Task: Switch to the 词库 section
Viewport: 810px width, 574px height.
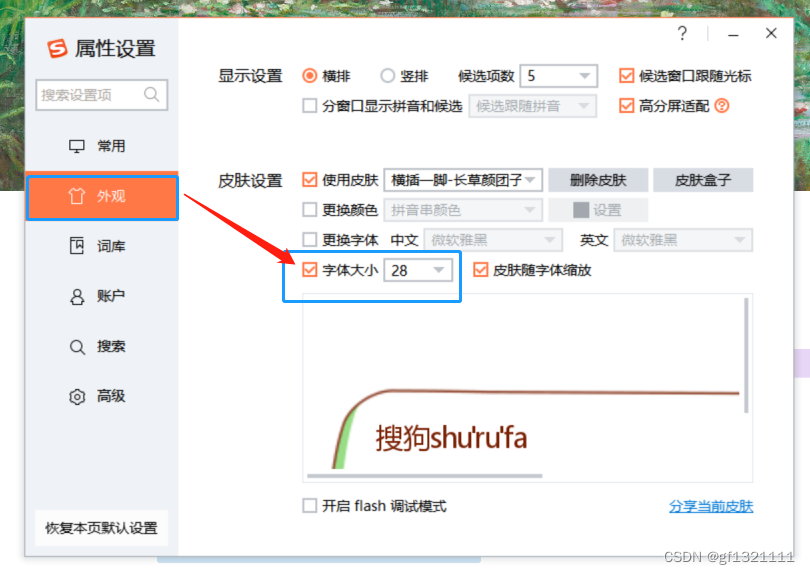Action: point(102,246)
